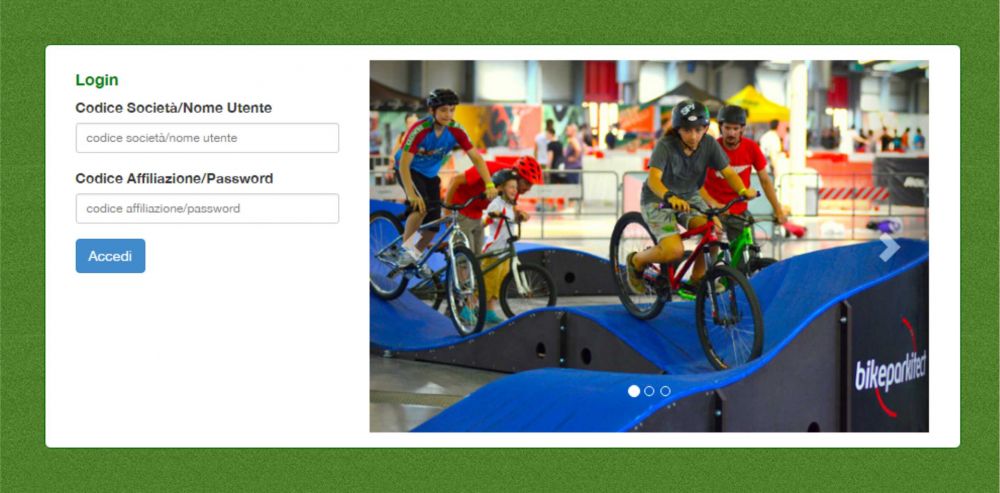Jump to the third carousel slide dot

tap(665, 391)
